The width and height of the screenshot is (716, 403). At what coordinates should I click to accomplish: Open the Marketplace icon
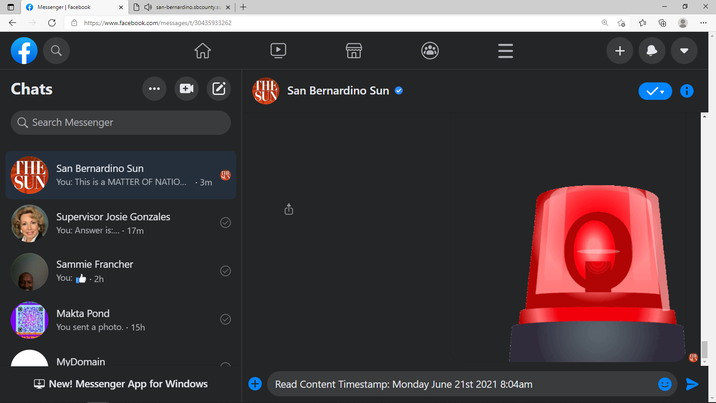(354, 51)
